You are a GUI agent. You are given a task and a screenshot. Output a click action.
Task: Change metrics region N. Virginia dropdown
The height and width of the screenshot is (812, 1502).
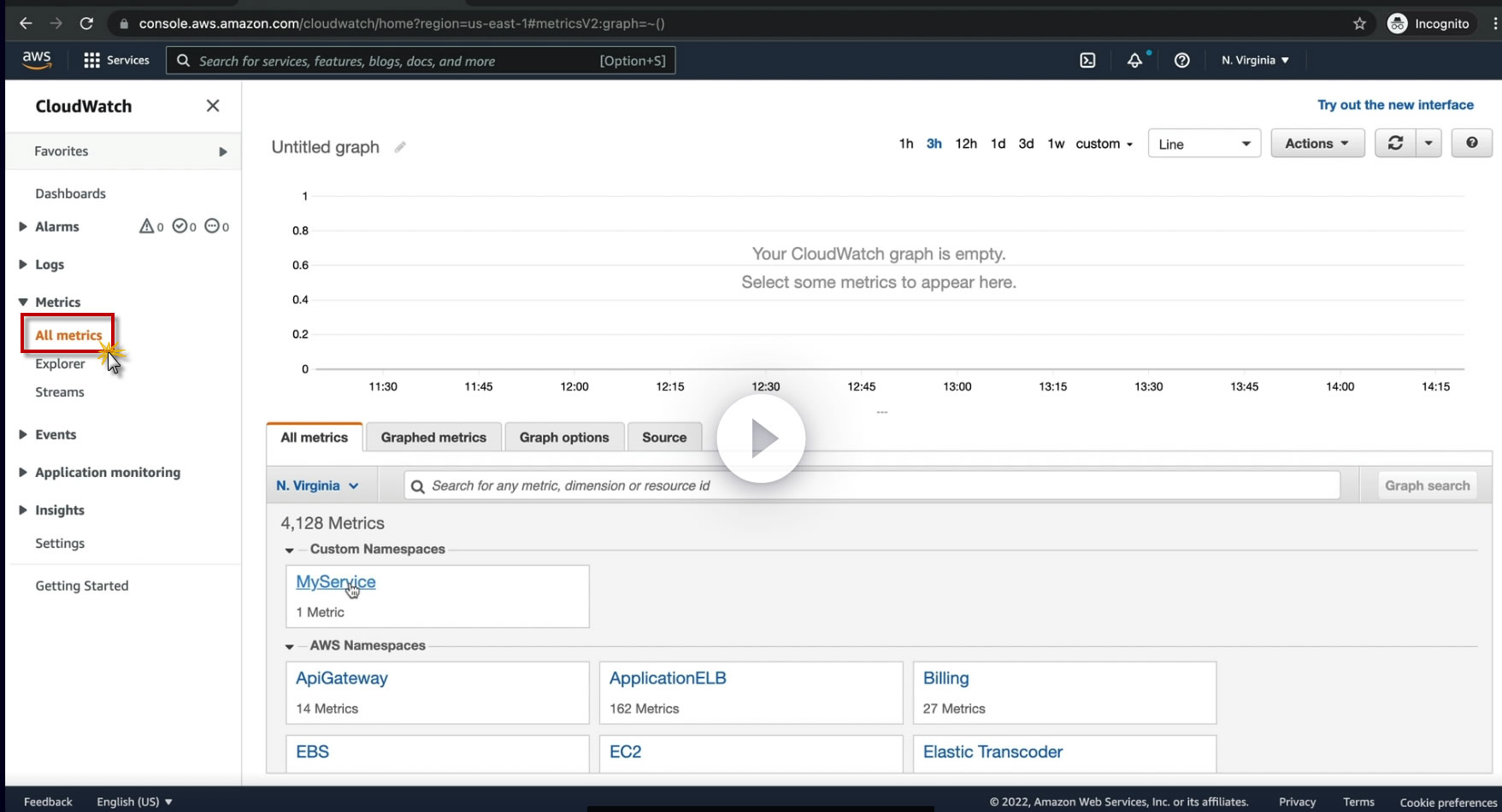[x=317, y=485]
